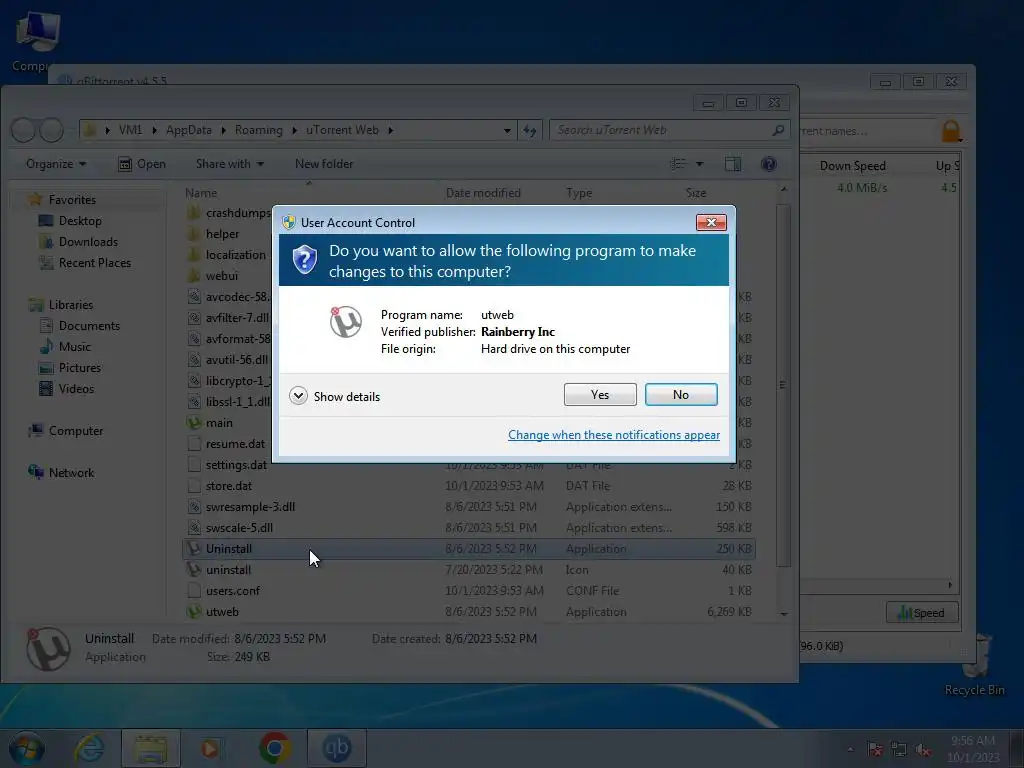Toggle the preview pane icon
1024x768 pixels.
(x=733, y=164)
